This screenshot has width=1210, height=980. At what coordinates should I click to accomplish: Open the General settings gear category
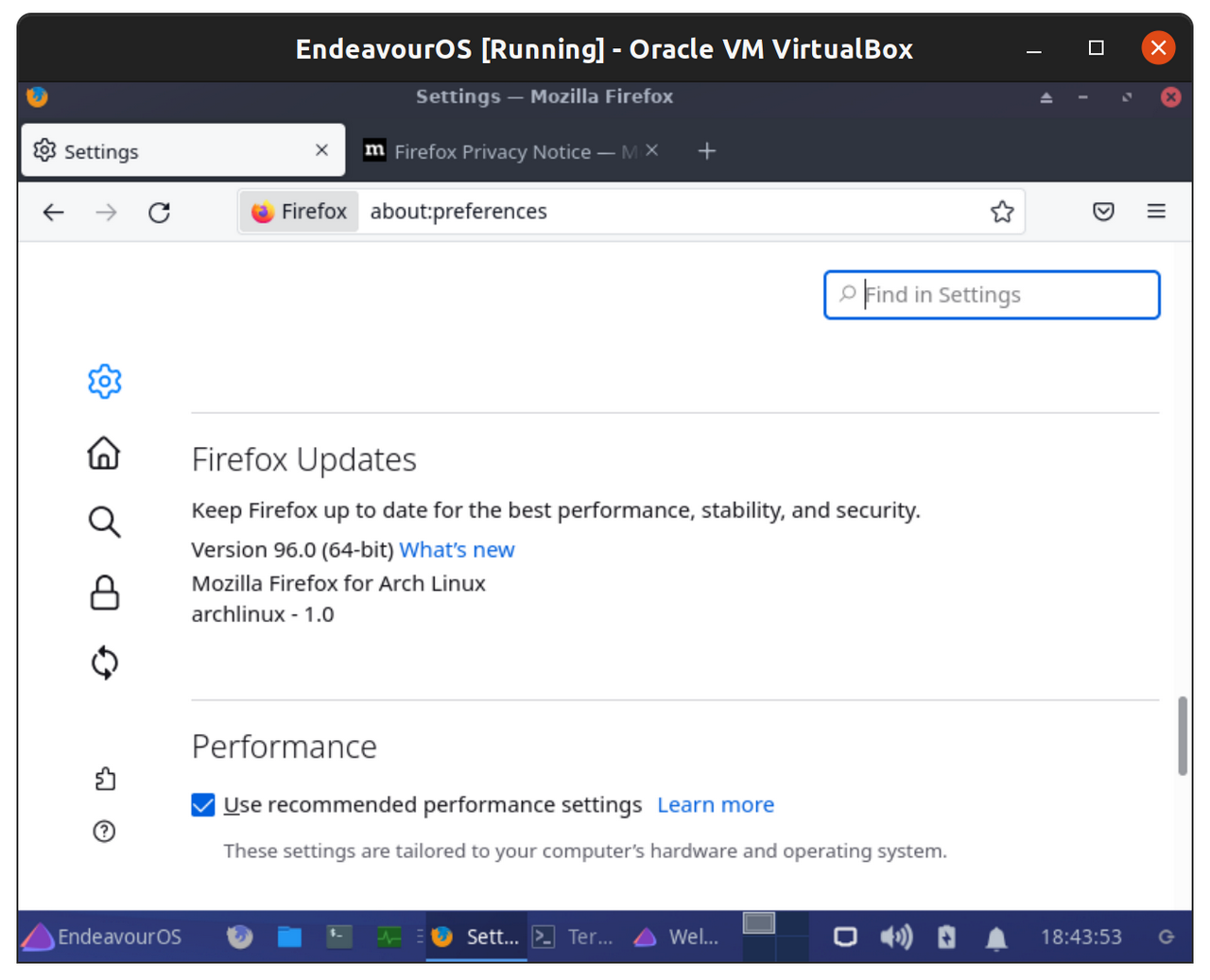point(105,382)
